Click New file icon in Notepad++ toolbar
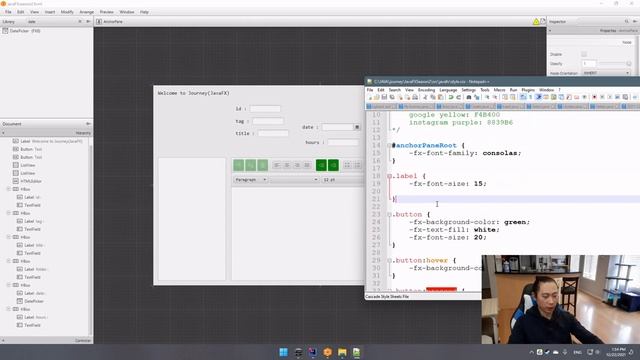 (370, 97)
